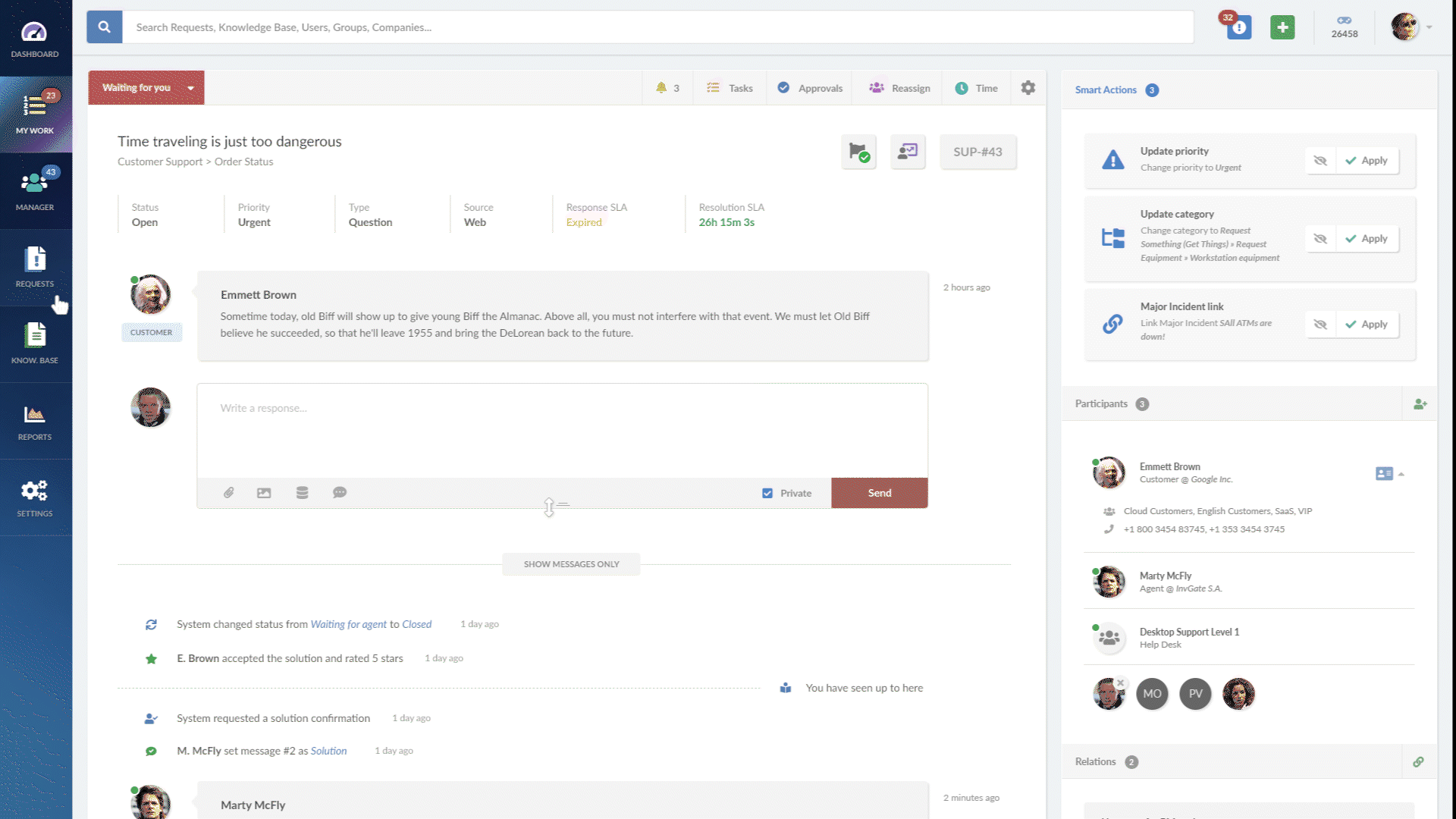Expand the Participants section header
Screen dimensions: 1456x819
pos(1102,403)
